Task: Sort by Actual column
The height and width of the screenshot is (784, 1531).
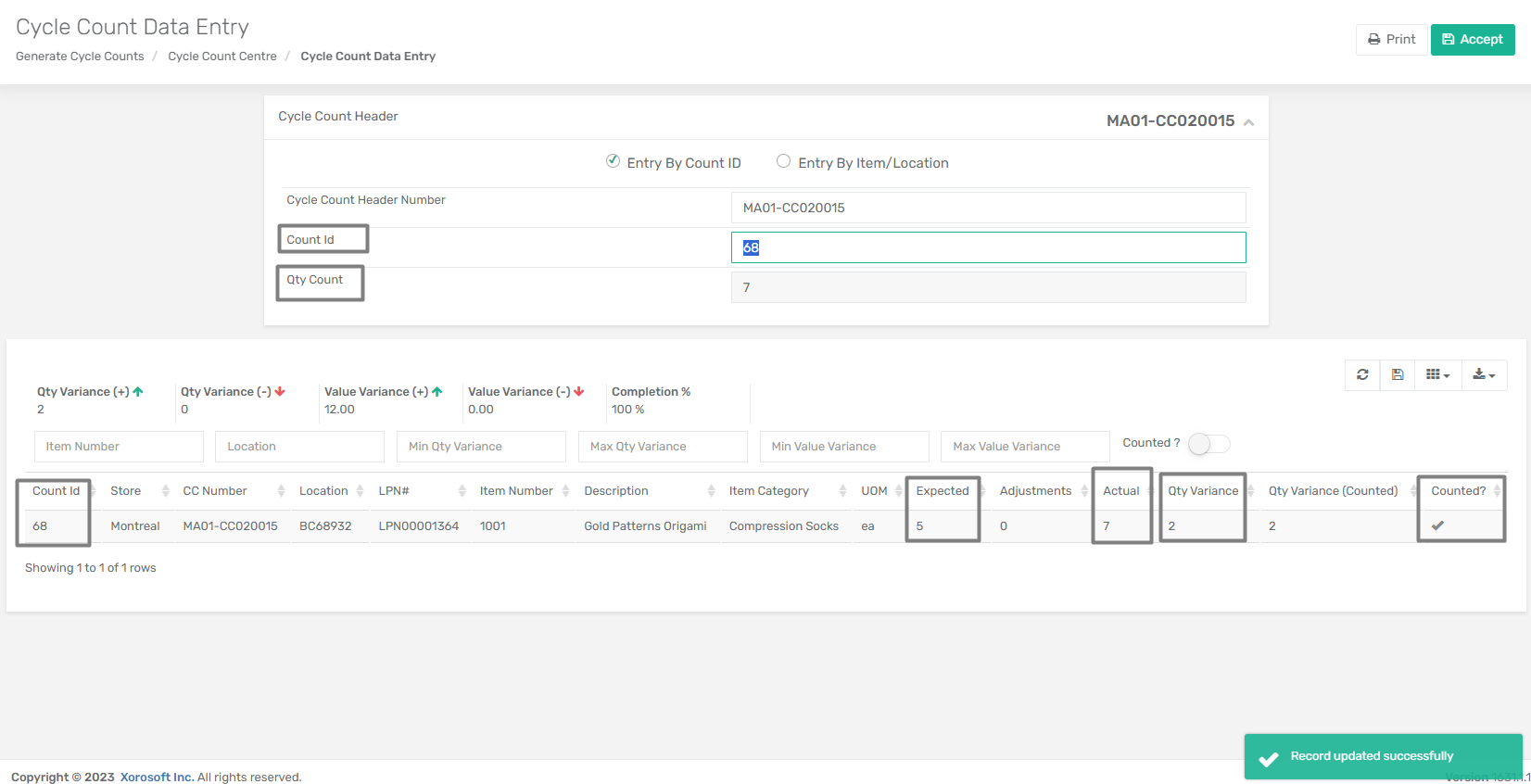Action: click(1127, 491)
